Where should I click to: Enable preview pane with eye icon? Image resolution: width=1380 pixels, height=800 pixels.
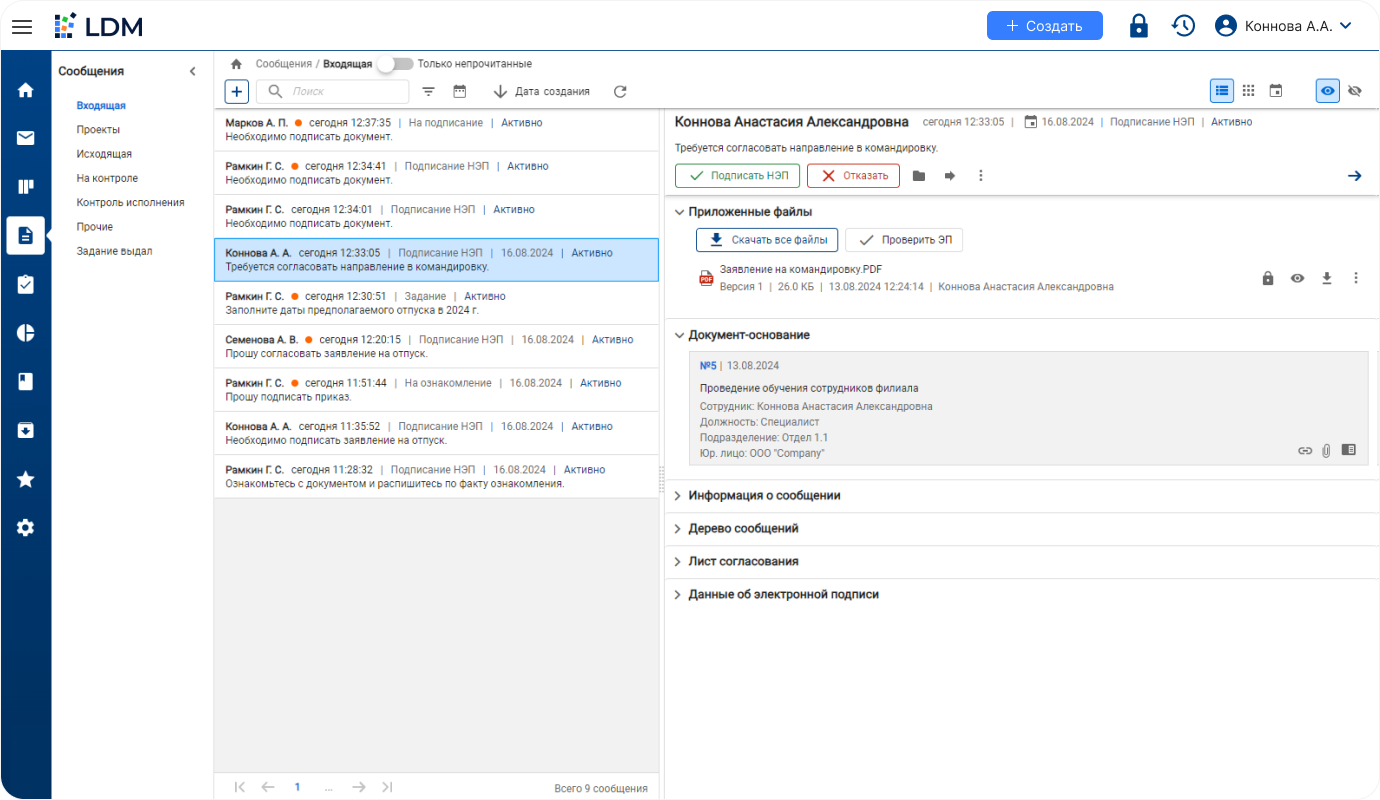(x=1327, y=90)
